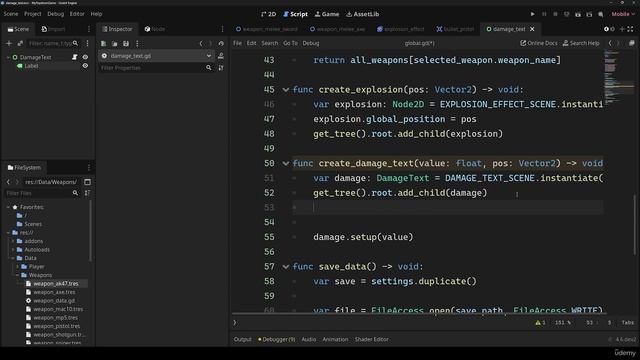Go to previous object in Inspector history
Viewport: 640px width, 360px height.
tap(201, 43)
